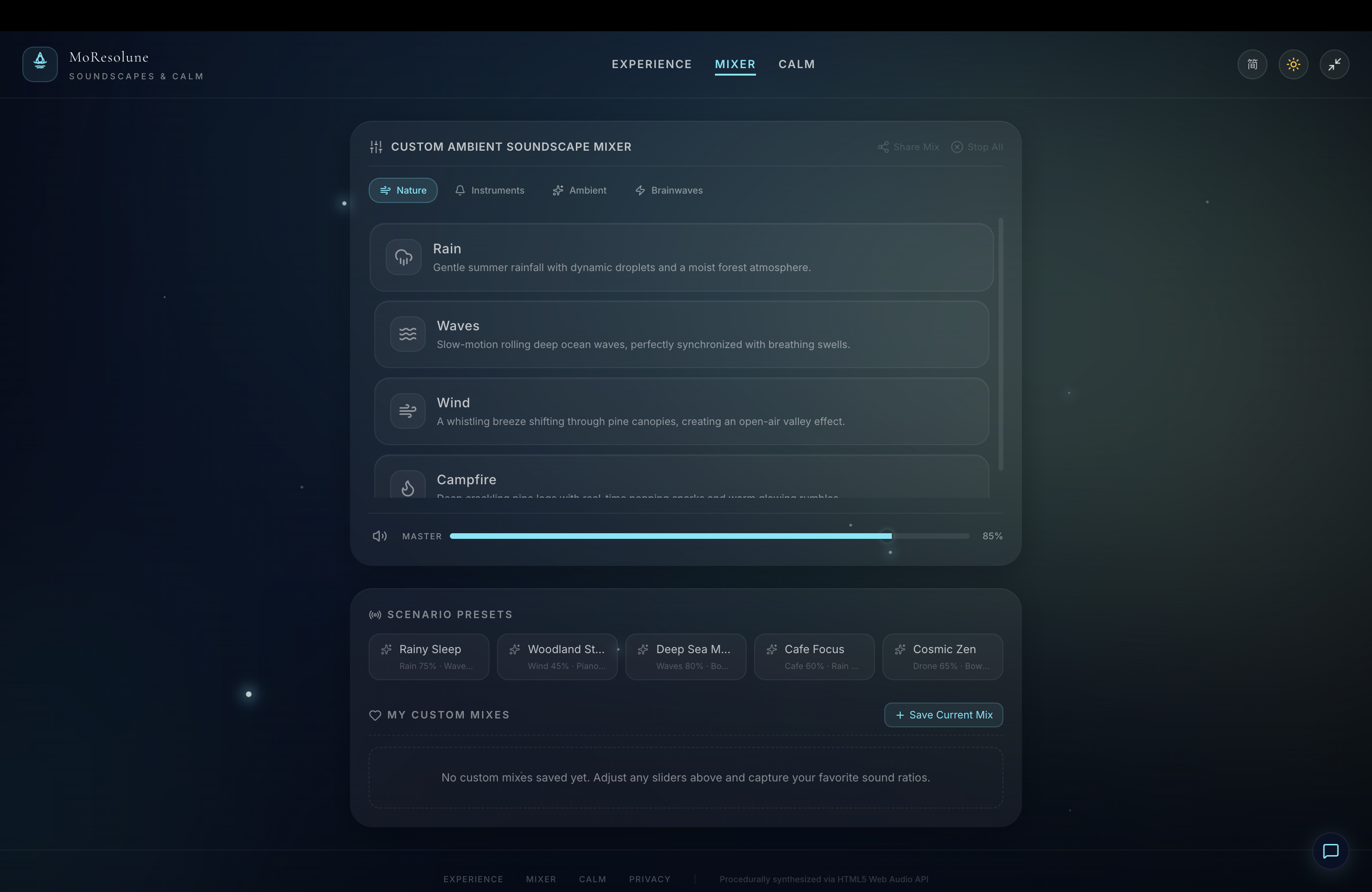Click the Custom Ambient Soundscape Mixer title
The width and height of the screenshot is (1372, 892).
tap(511, 147)
